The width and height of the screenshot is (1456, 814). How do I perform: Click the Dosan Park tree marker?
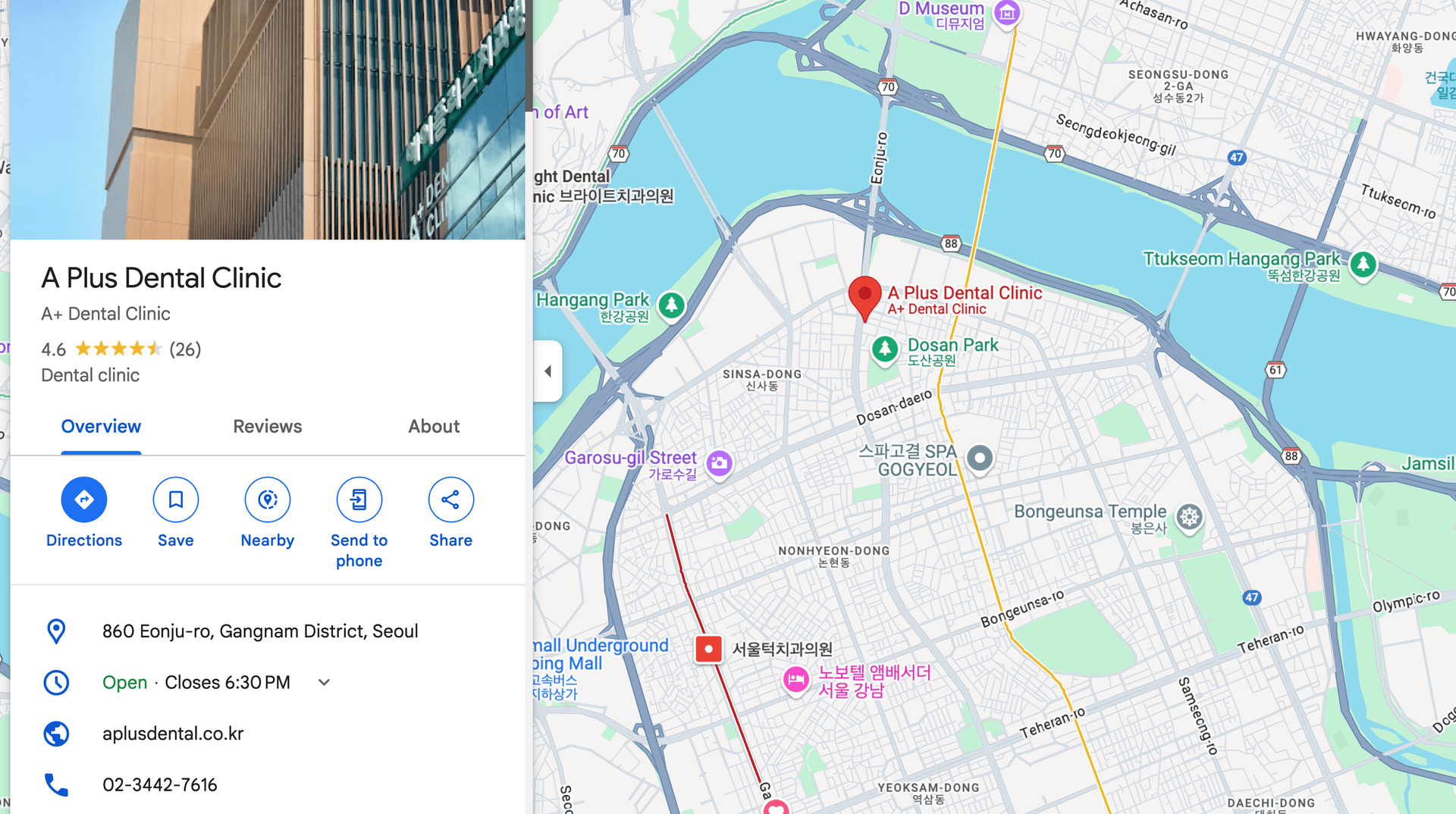click(x=884, y=349)
